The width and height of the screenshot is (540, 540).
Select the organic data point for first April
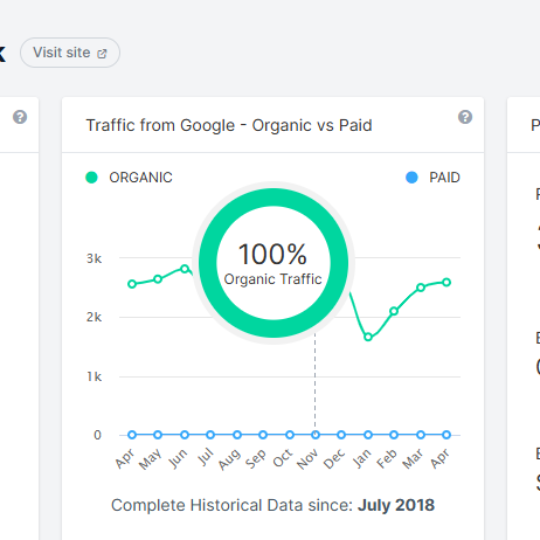(132, 284)
